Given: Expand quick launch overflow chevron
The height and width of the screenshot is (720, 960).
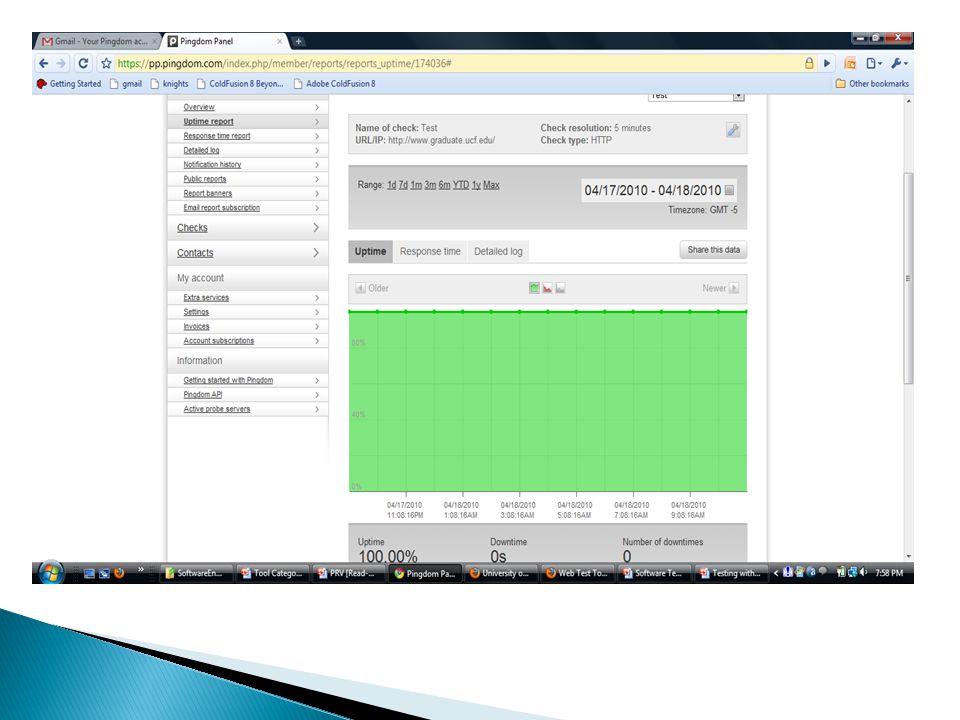Looking at the screenshot, I should click(x=141, y=570).
